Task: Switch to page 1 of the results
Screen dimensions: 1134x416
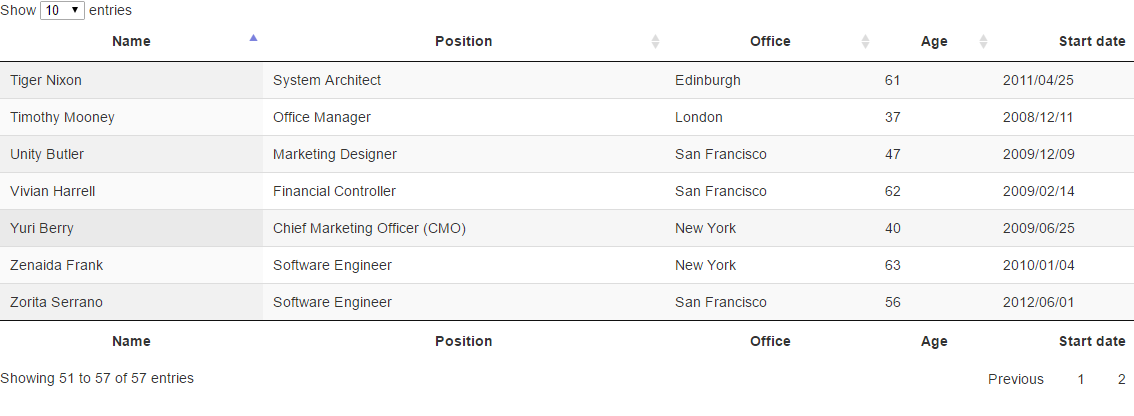Action: coord(1080,379)
